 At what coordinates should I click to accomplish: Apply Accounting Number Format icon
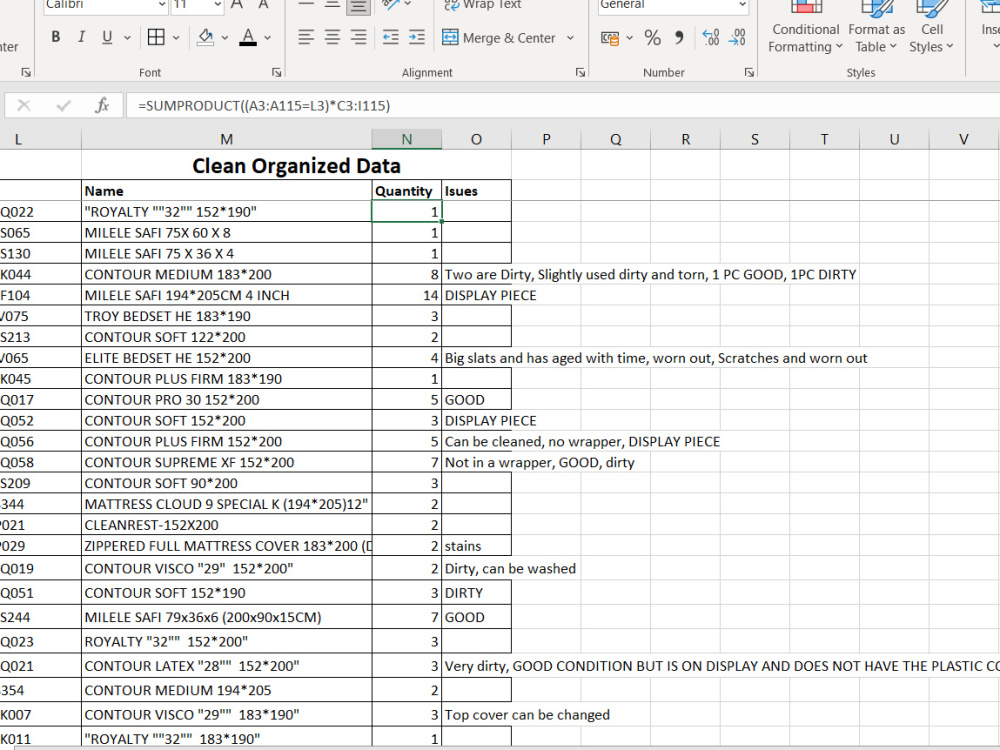(610, 38)
